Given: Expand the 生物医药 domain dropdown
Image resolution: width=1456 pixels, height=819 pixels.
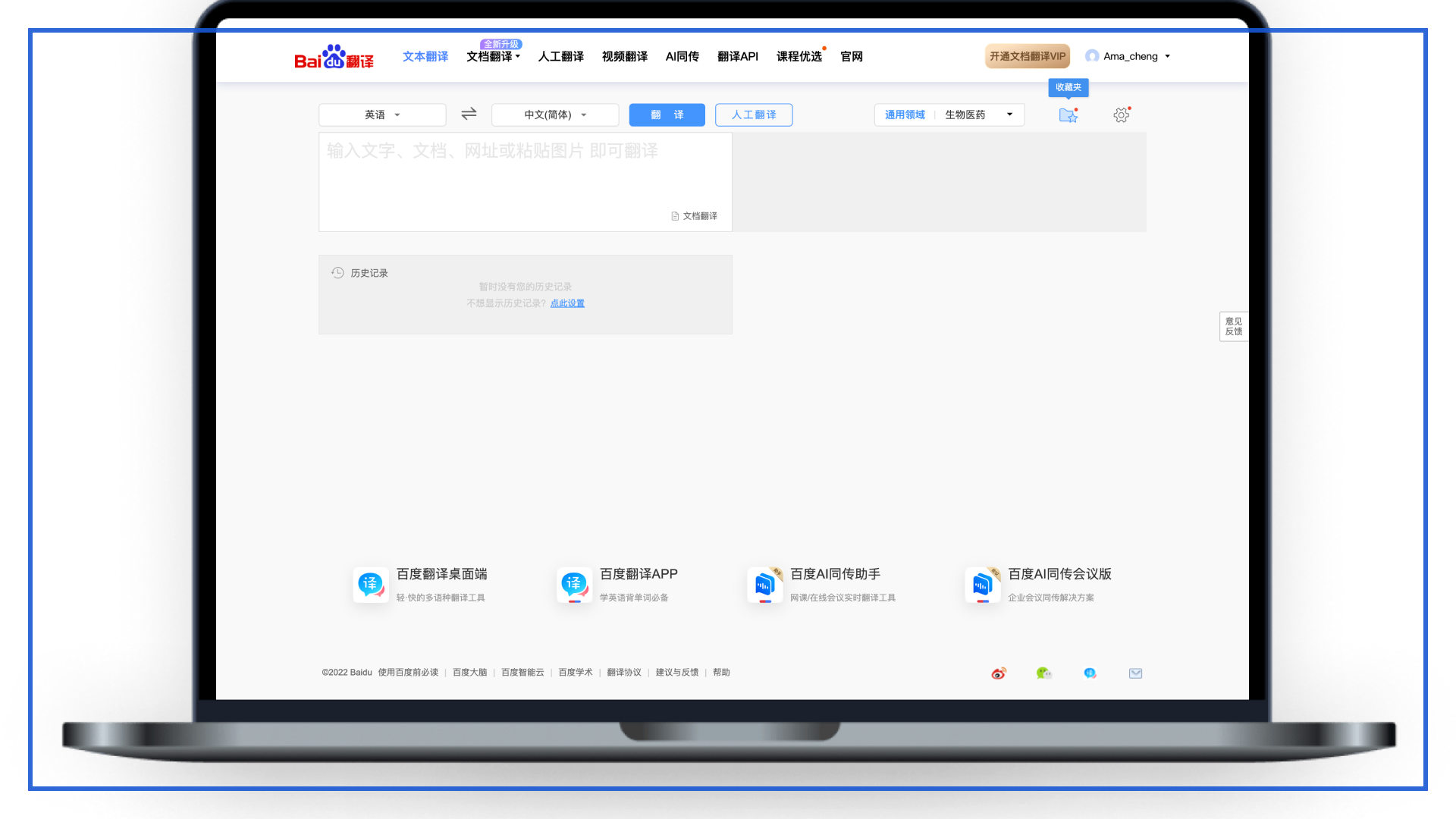Looking at the screenshot, I should pyautogui.click(x=978, y=115).
